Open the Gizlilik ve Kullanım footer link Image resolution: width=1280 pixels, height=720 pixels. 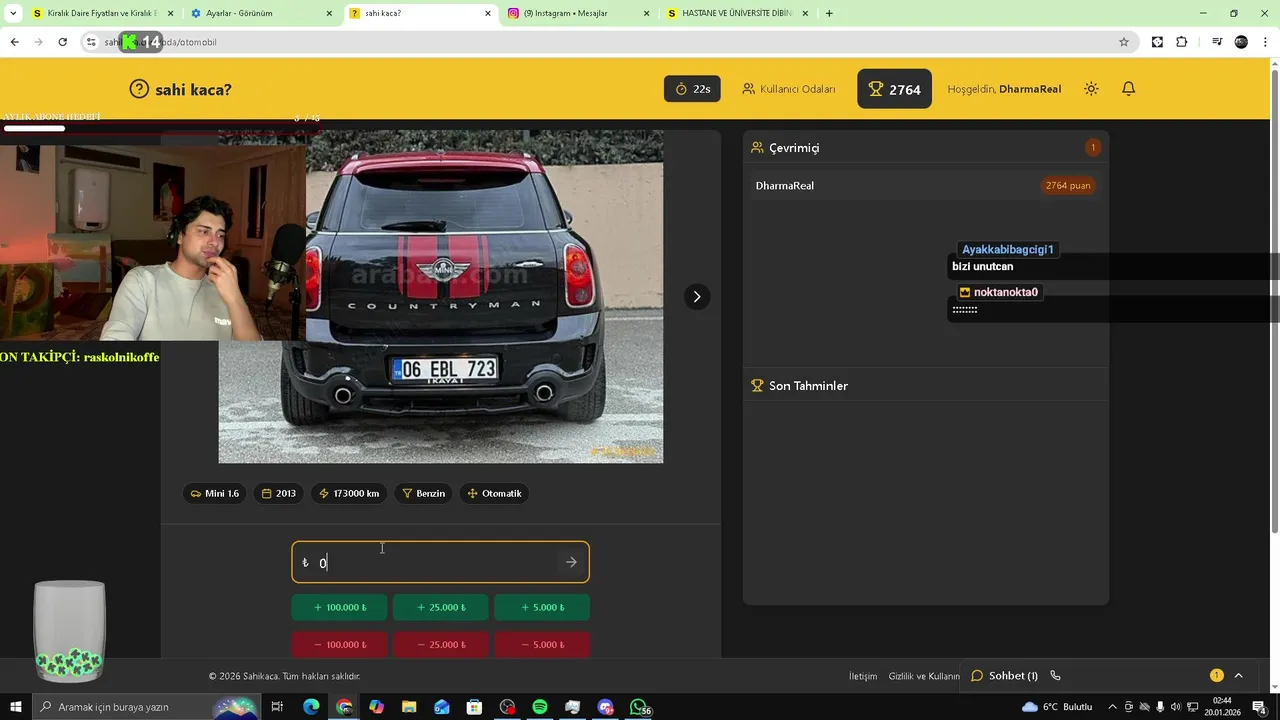tap(924, 676)
